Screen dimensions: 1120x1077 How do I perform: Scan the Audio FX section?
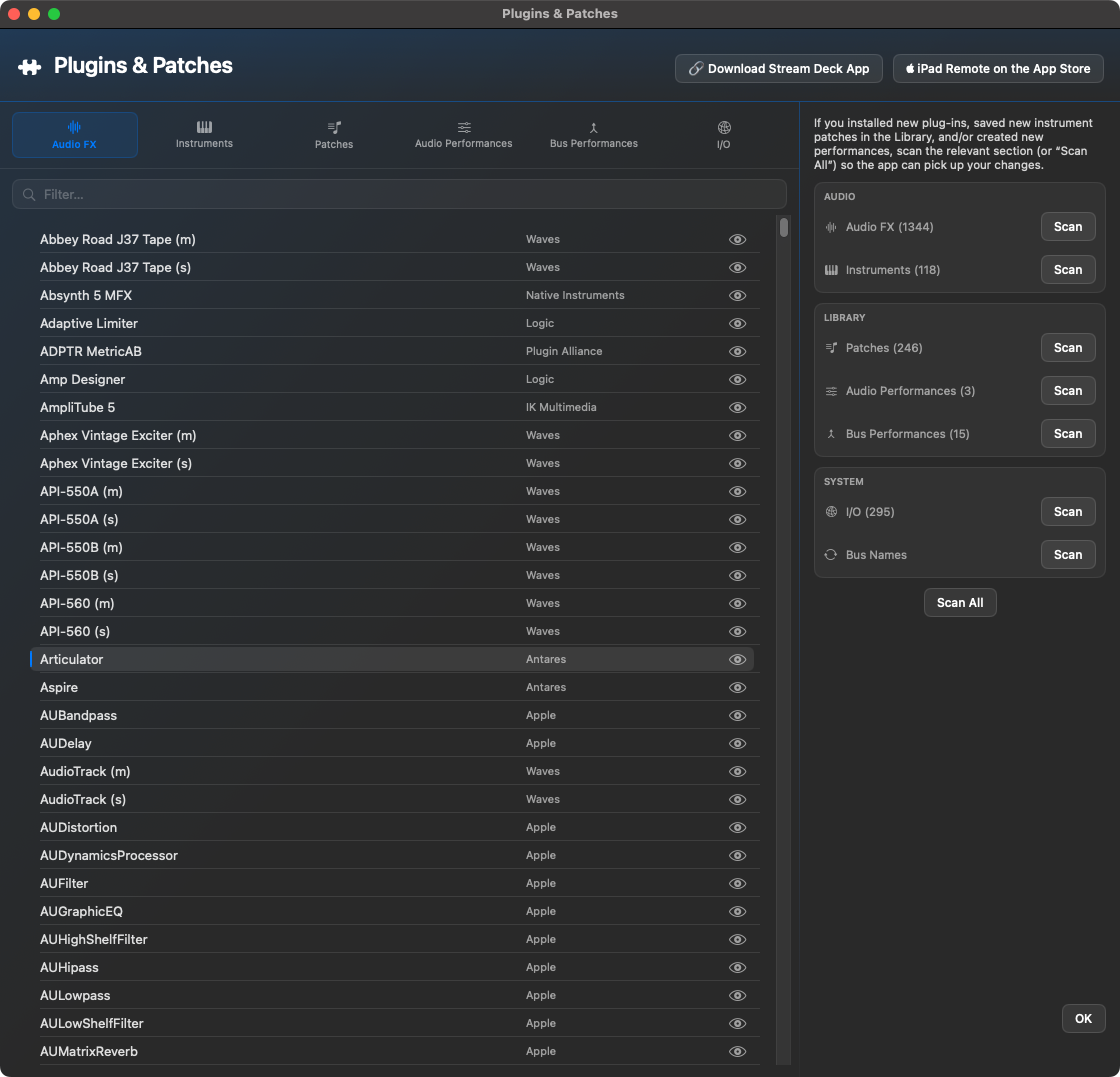(x=1068, y=227)
